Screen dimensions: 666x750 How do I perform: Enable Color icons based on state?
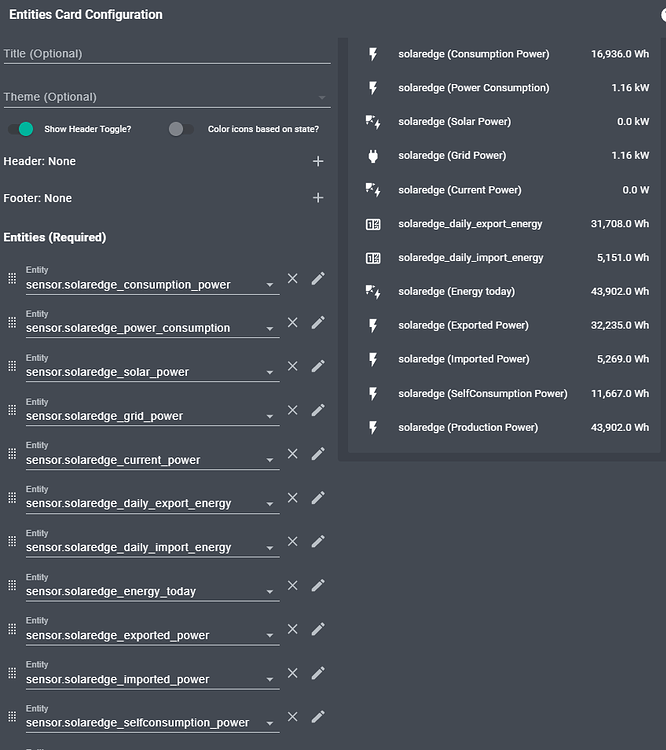pos(181,129)
